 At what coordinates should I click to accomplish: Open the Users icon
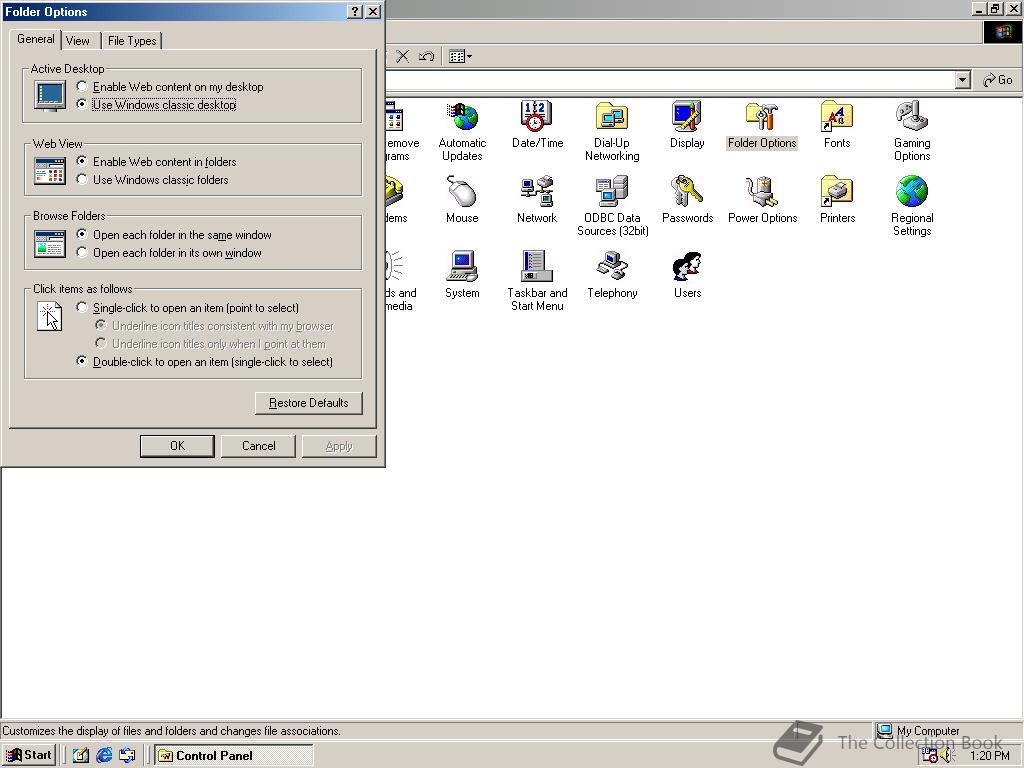point(687,274)
